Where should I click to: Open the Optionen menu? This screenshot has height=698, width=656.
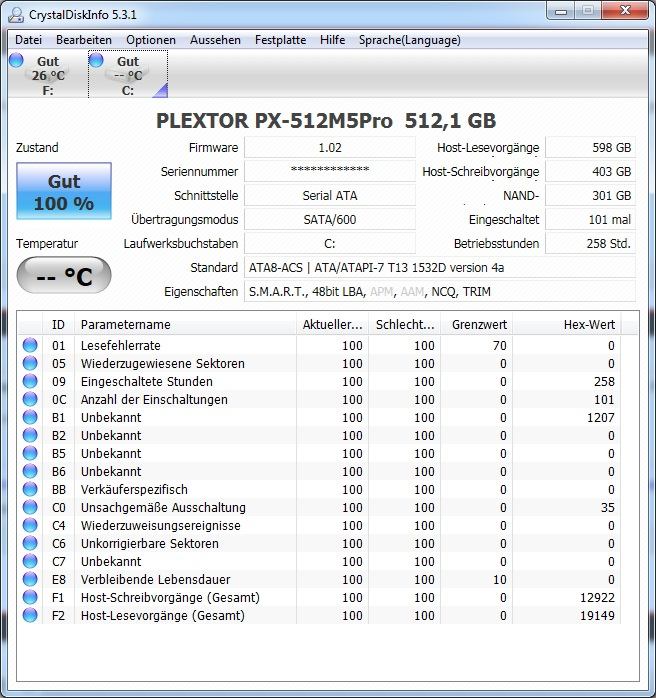pyautogui.click(x=151, y=40)
